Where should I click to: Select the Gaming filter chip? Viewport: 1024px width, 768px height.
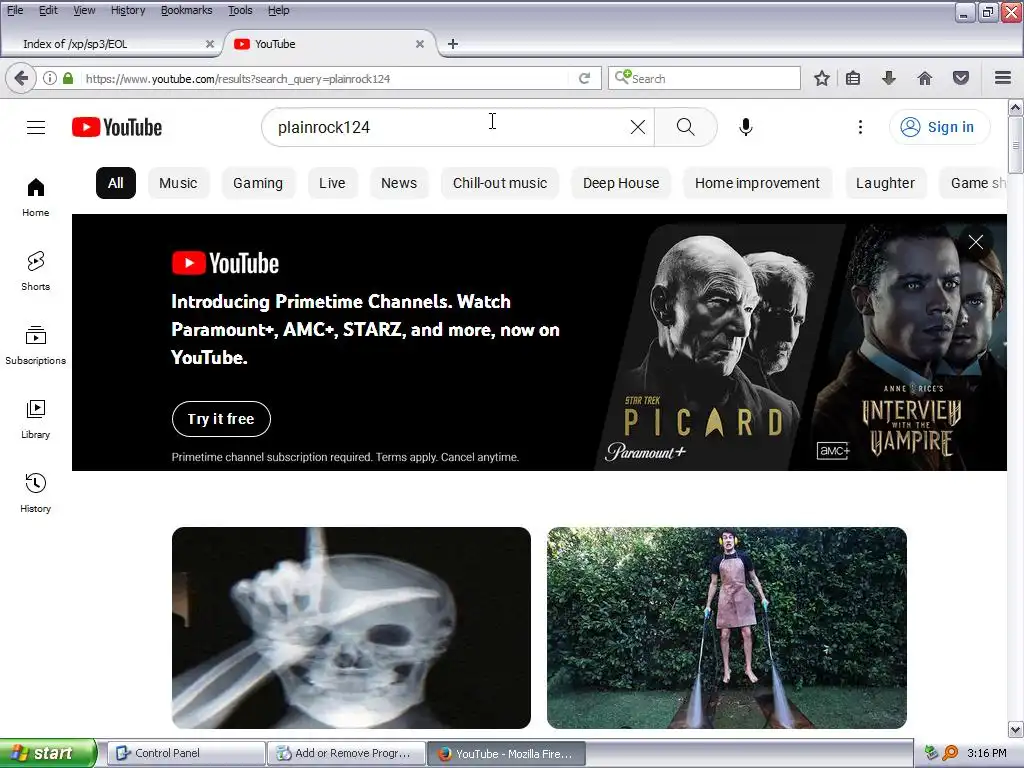258,184
